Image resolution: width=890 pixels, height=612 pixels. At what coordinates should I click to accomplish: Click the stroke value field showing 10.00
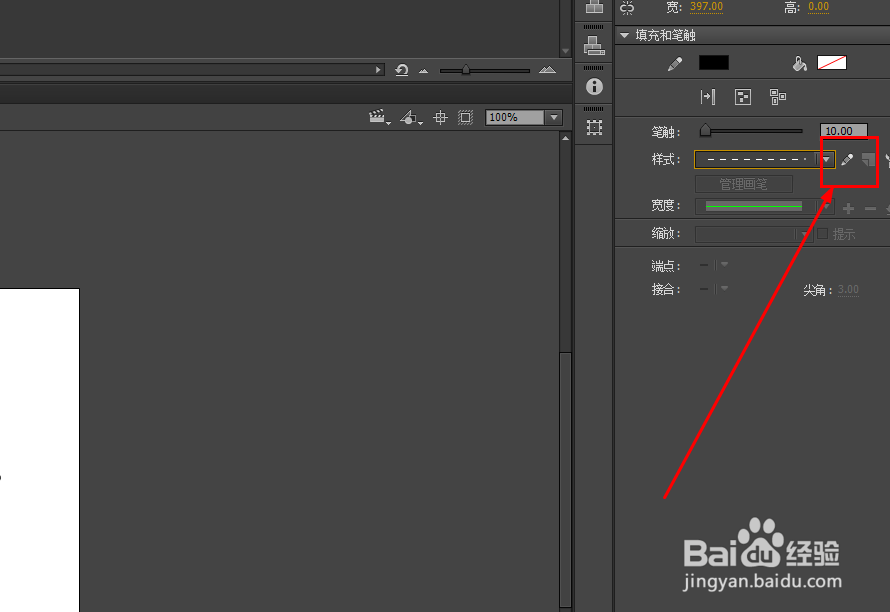pos(843,131)
